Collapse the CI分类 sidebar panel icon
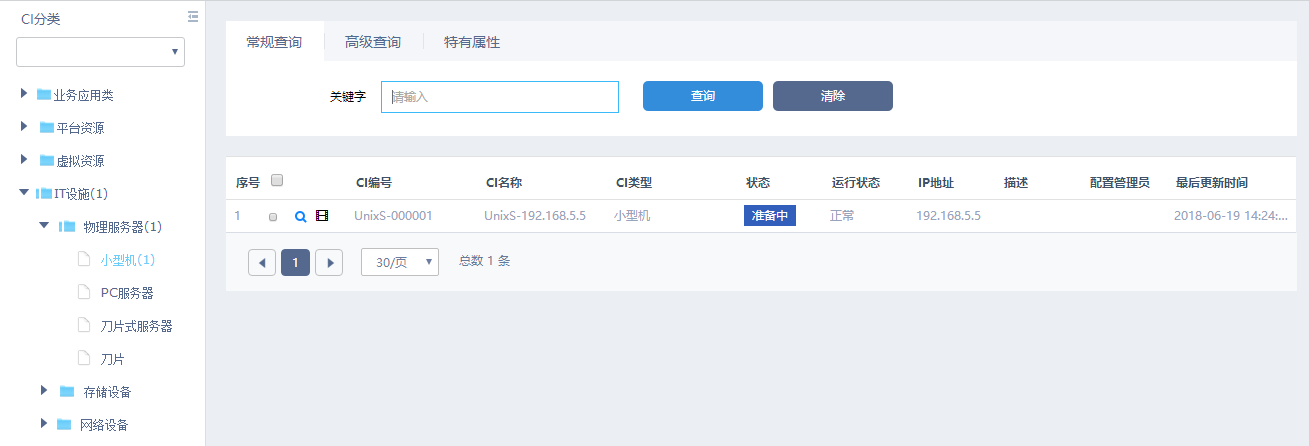The height and width of the screenshot is (446, 1309). pos(193,17)
